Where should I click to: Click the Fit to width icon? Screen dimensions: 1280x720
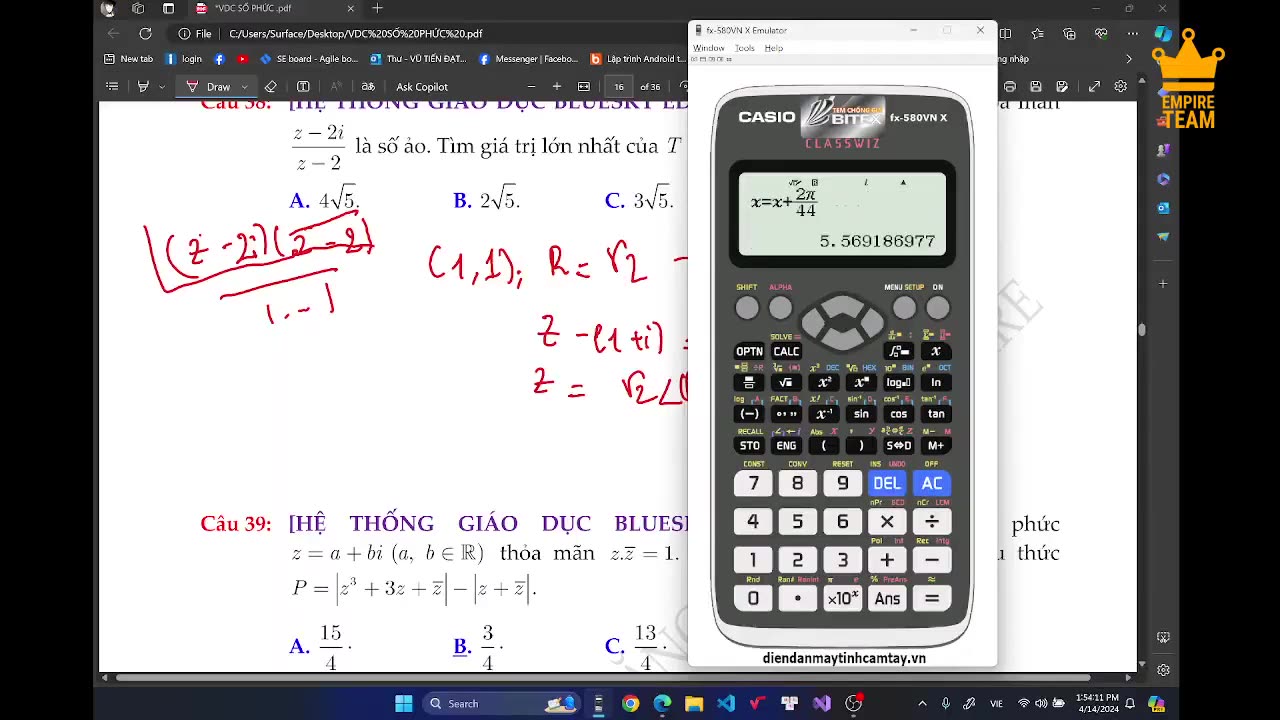click(584, 87)
